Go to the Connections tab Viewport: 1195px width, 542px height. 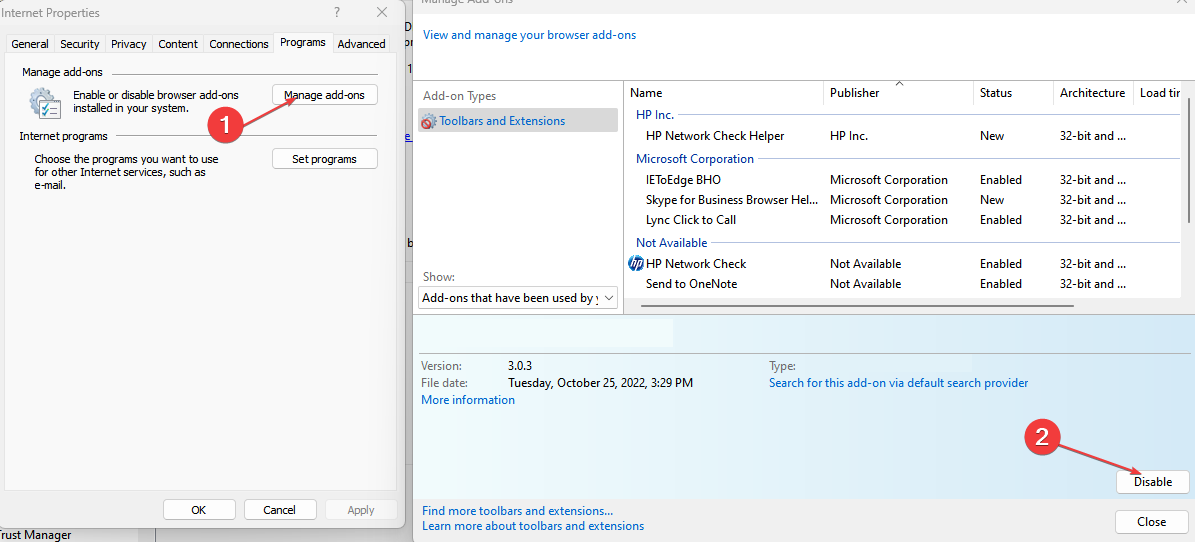239,44
